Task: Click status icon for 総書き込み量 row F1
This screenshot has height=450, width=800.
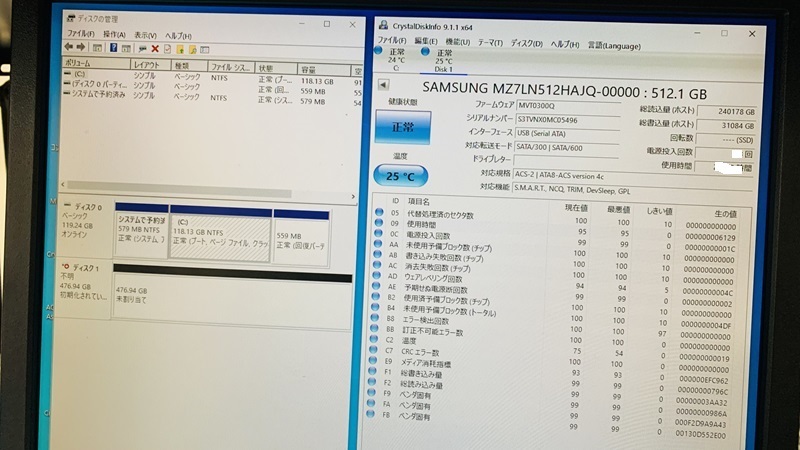Action: tap(373, 371)
